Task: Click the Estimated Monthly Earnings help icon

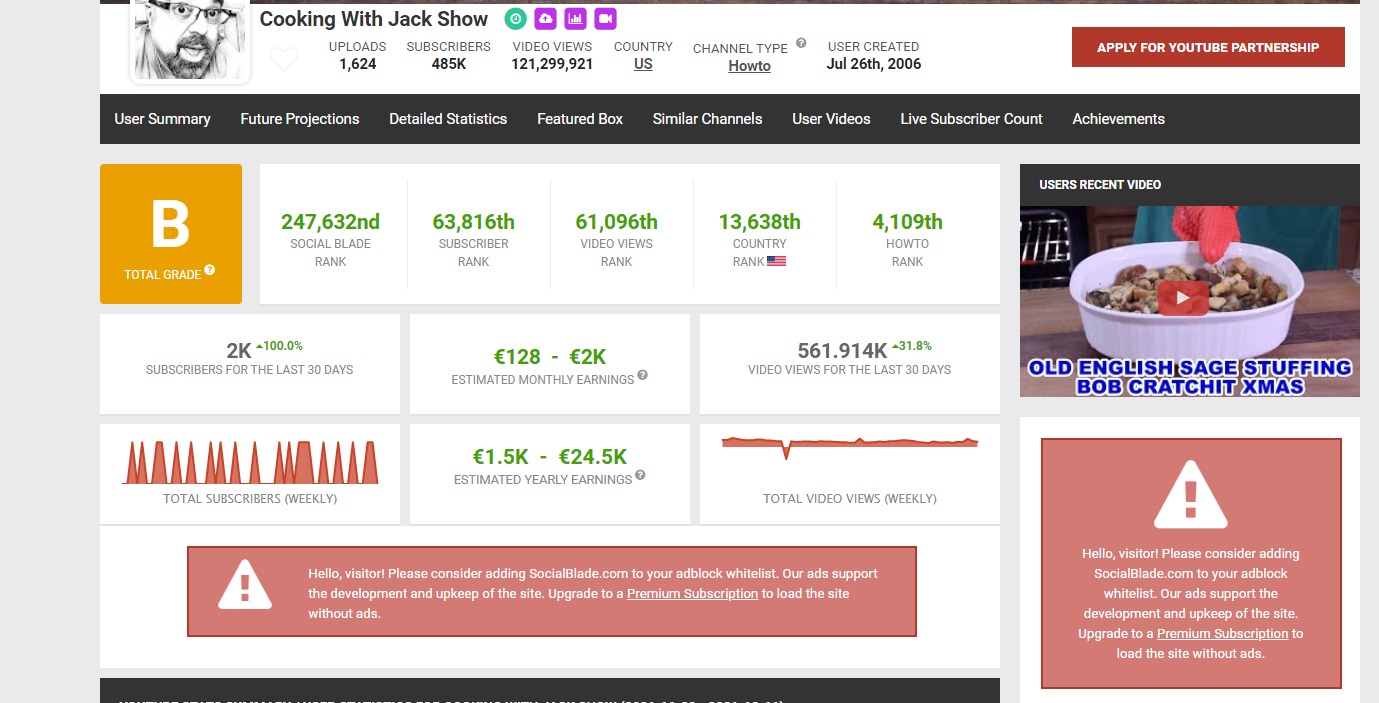Action: (x=643, y=375)
